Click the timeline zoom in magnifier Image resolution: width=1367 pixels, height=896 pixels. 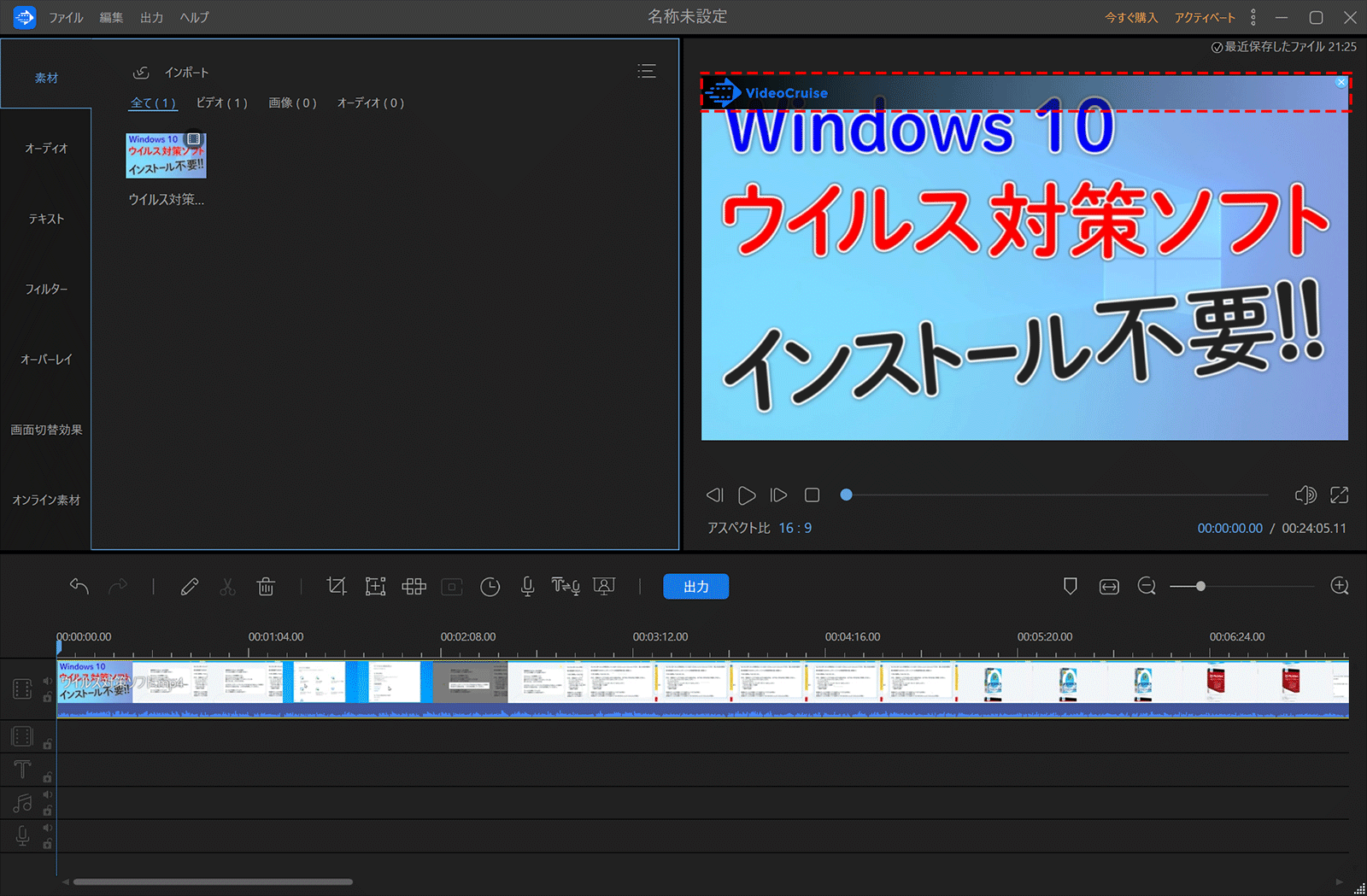tap(1340, 586)
